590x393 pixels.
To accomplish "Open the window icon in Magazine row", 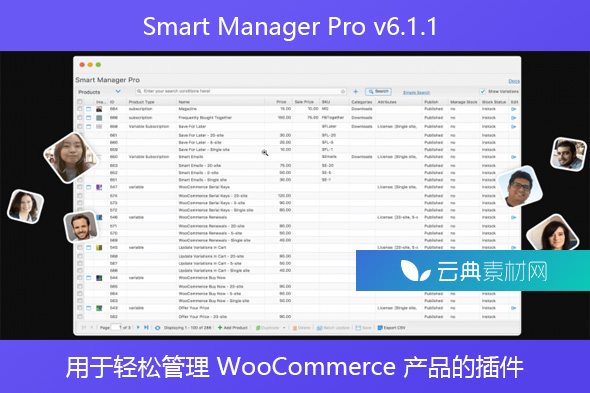I will pos(89,109).
